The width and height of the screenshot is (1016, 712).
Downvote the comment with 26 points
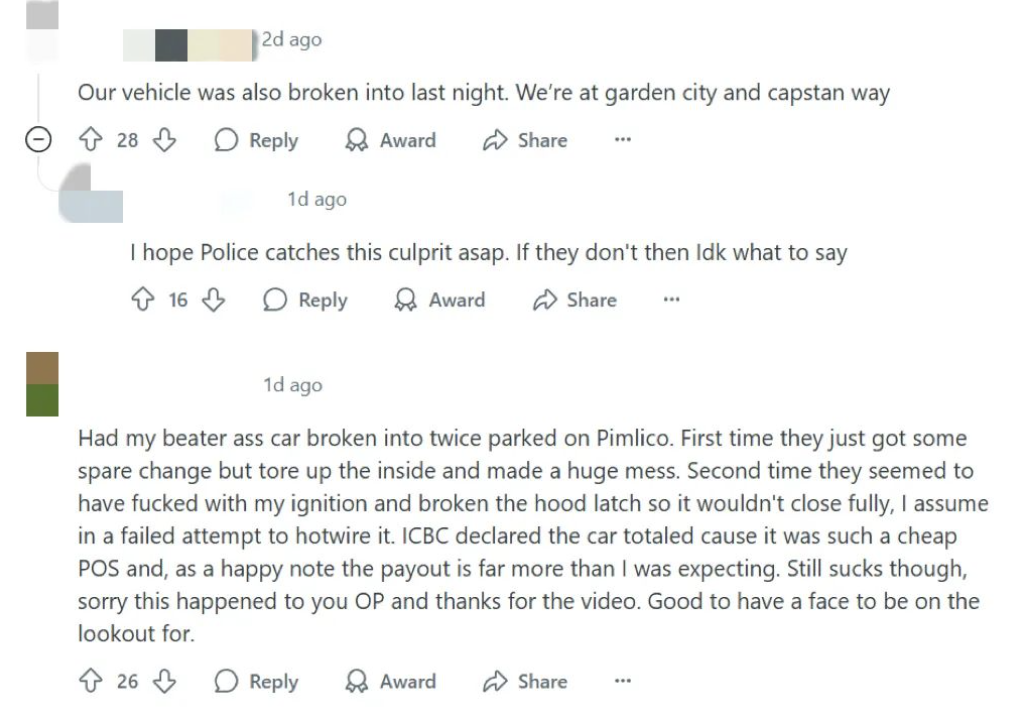coord(165,680)
